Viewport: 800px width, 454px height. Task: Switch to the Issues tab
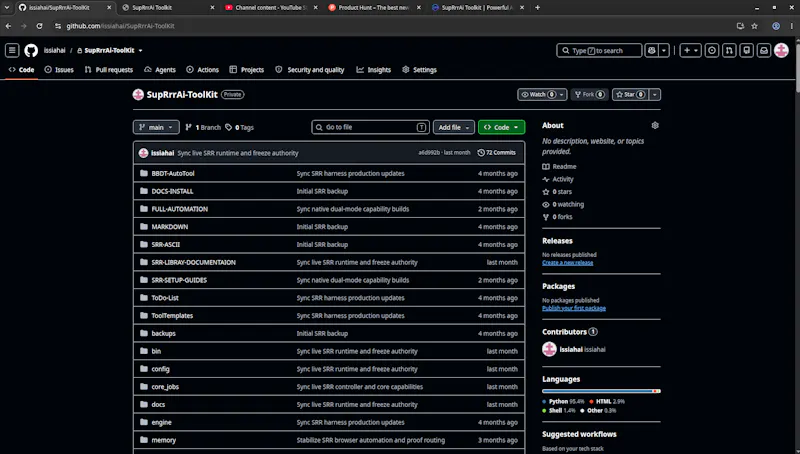click(x=59, y=70)
